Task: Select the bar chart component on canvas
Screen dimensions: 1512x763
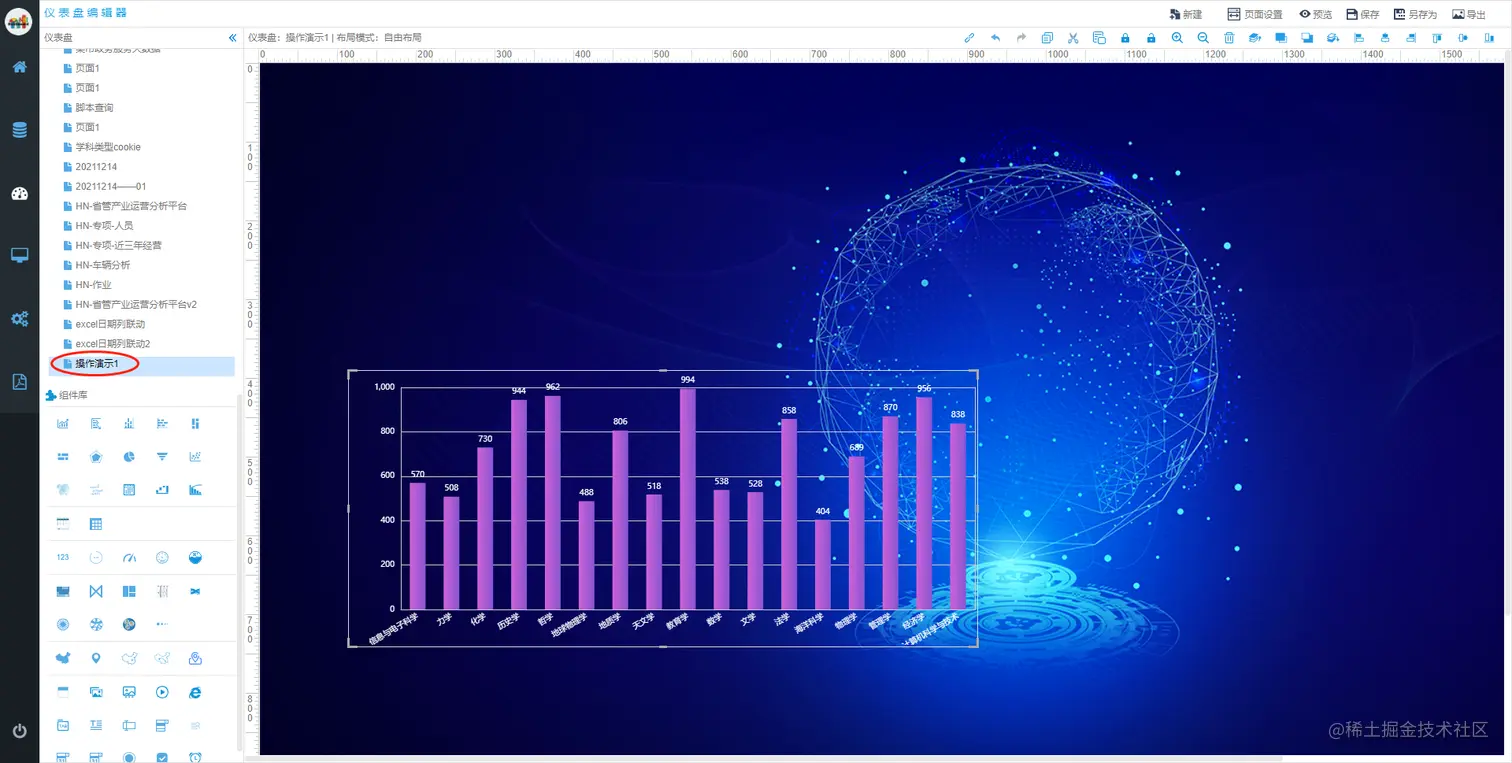Action: (663, 509)
